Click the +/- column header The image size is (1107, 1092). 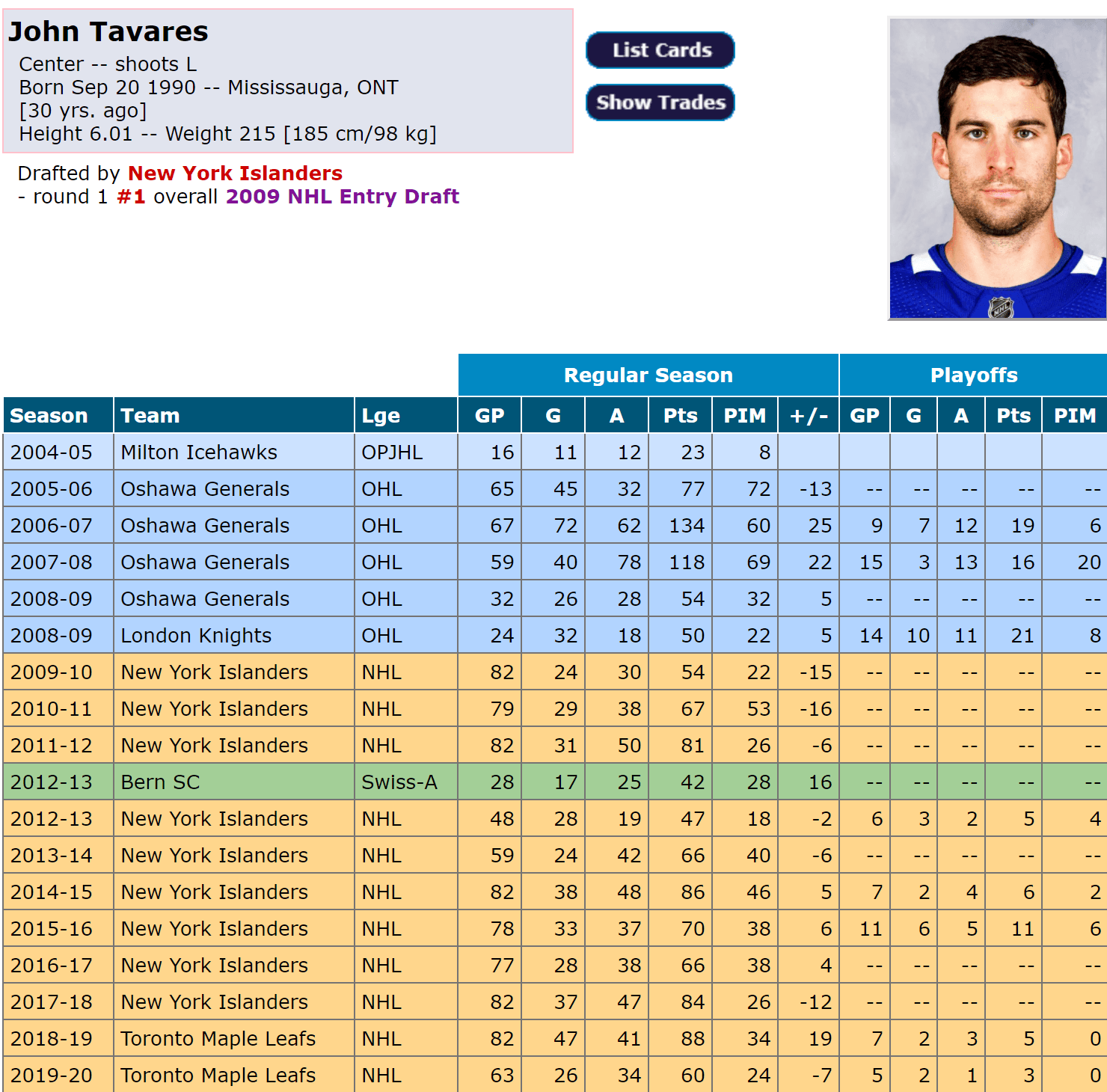click(x=808, y=416)
